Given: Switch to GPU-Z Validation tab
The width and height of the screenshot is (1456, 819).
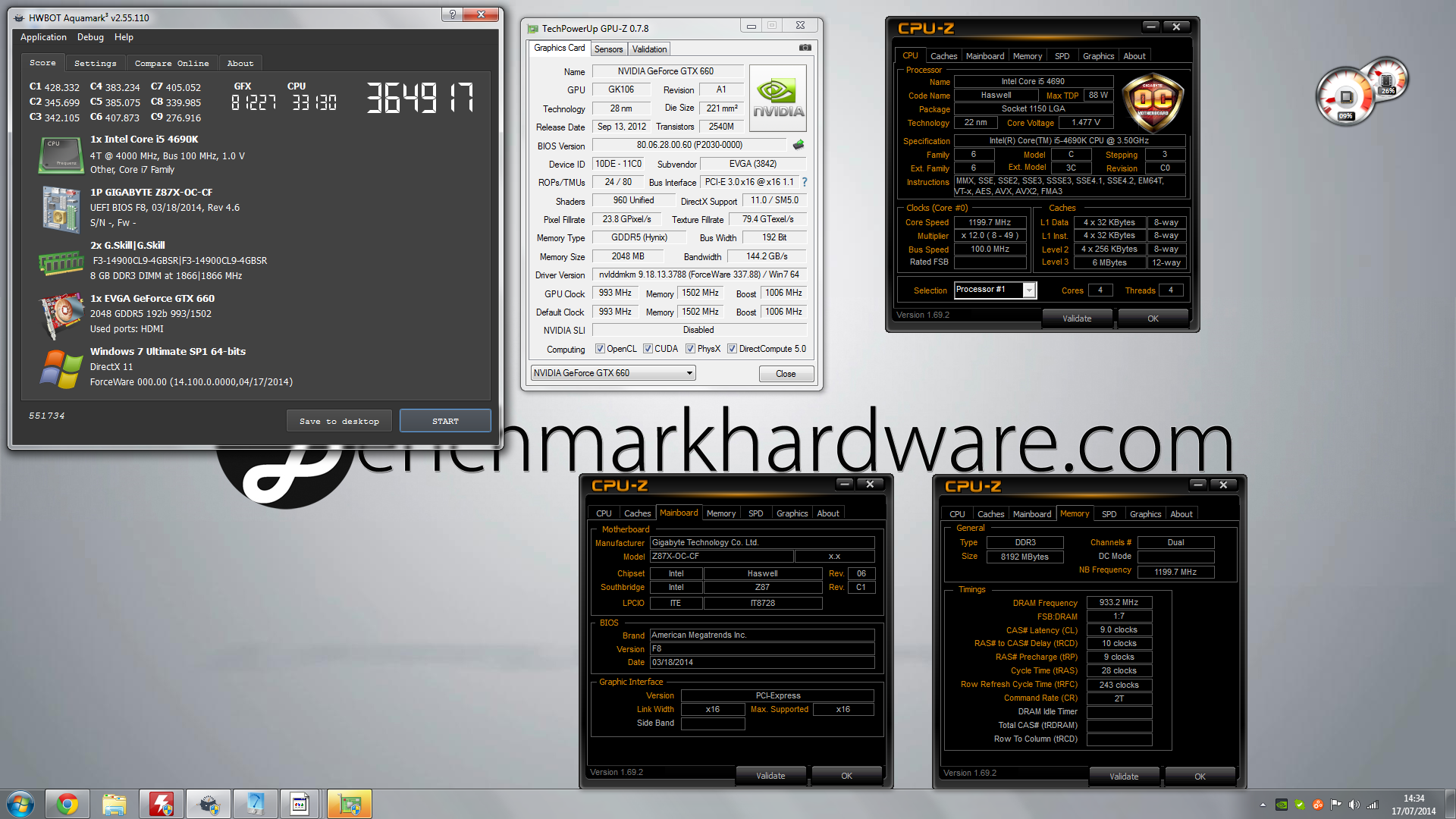Looking at the screenshot, I should [650, 49].
